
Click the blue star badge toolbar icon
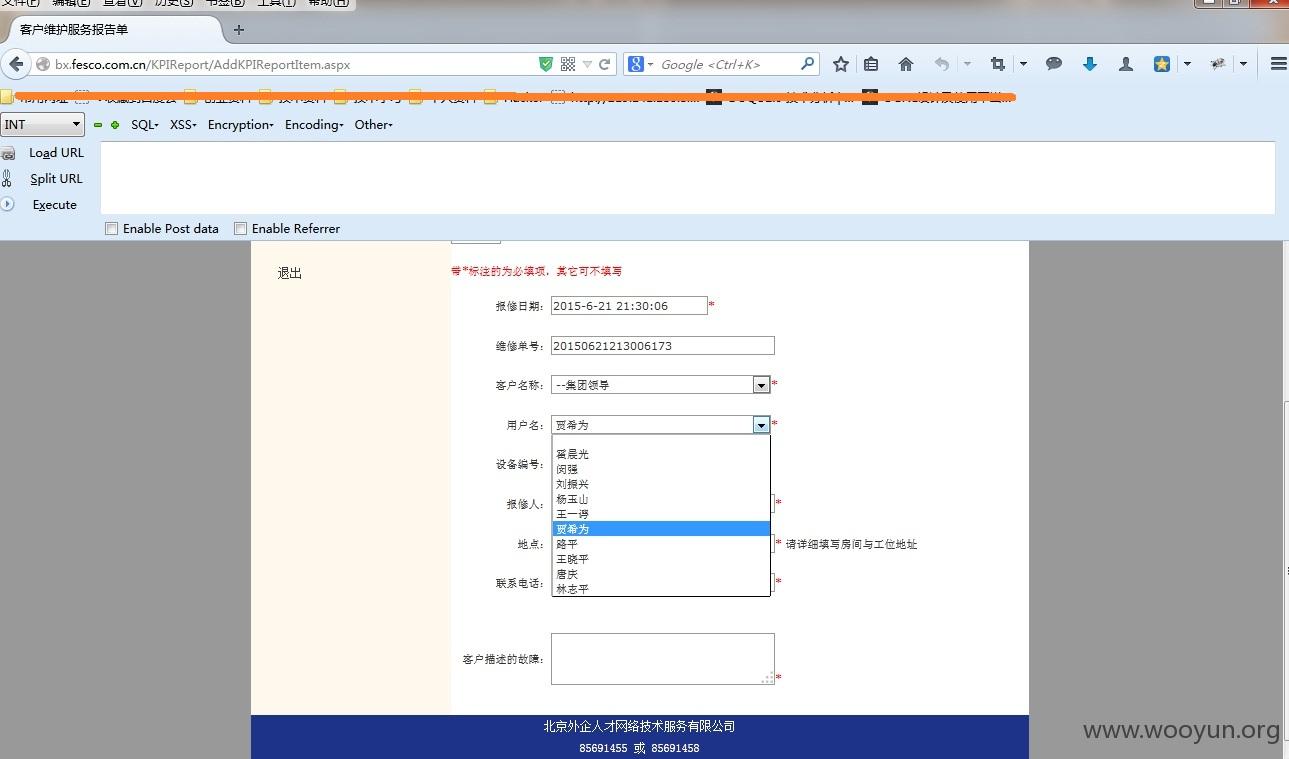pos(1161,64)
